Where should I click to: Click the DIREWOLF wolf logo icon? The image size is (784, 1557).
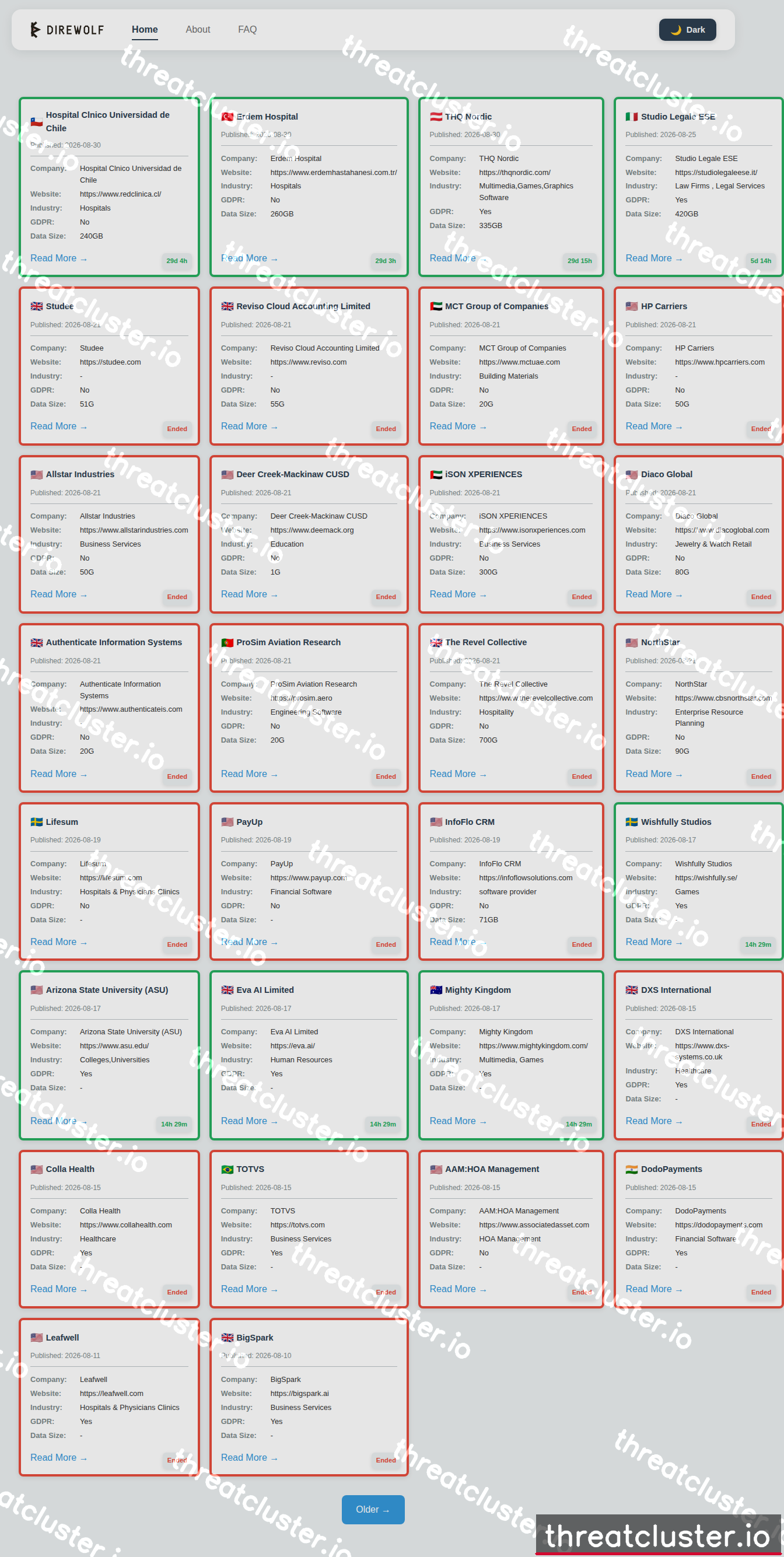[x=36, y=30]
